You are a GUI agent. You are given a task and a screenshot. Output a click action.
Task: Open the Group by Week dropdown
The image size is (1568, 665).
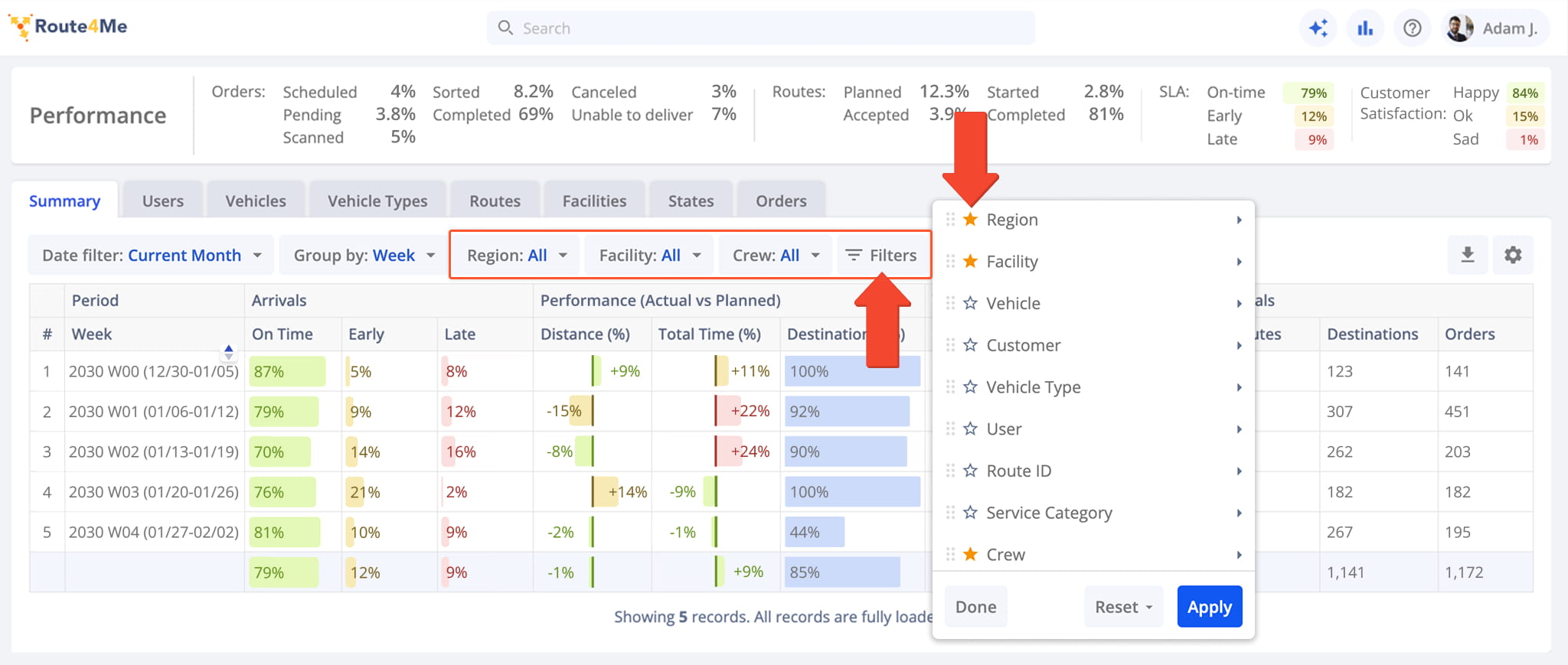tap(364, 255)
